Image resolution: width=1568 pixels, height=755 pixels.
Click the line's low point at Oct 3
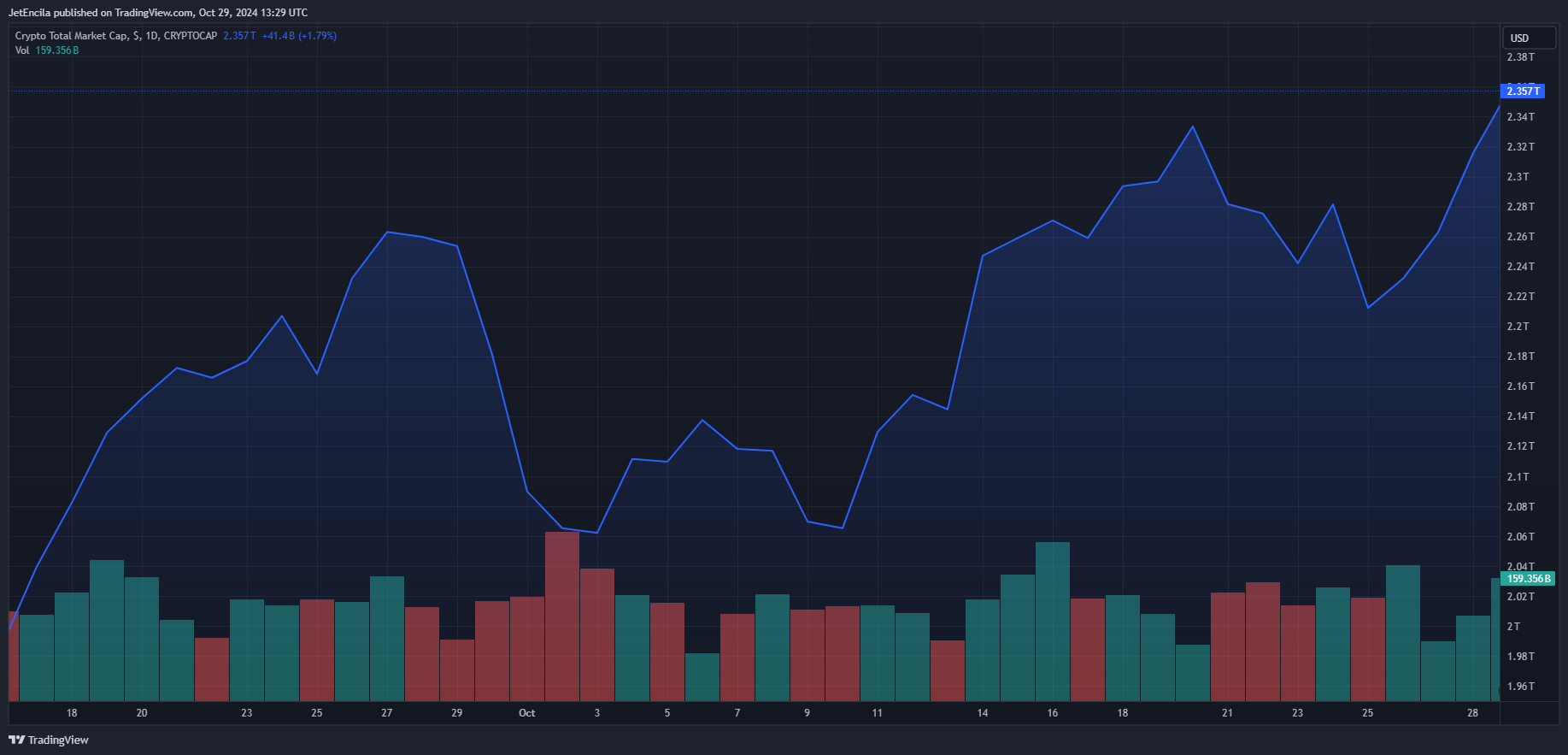pyautogui.click(x=597, y=533)
